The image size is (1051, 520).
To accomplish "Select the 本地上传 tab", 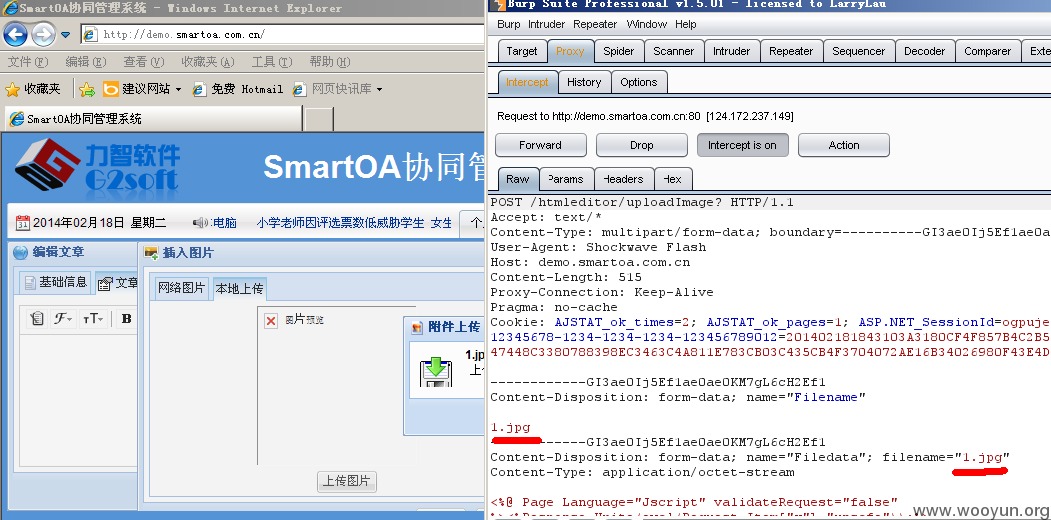I will coord(239,289).
